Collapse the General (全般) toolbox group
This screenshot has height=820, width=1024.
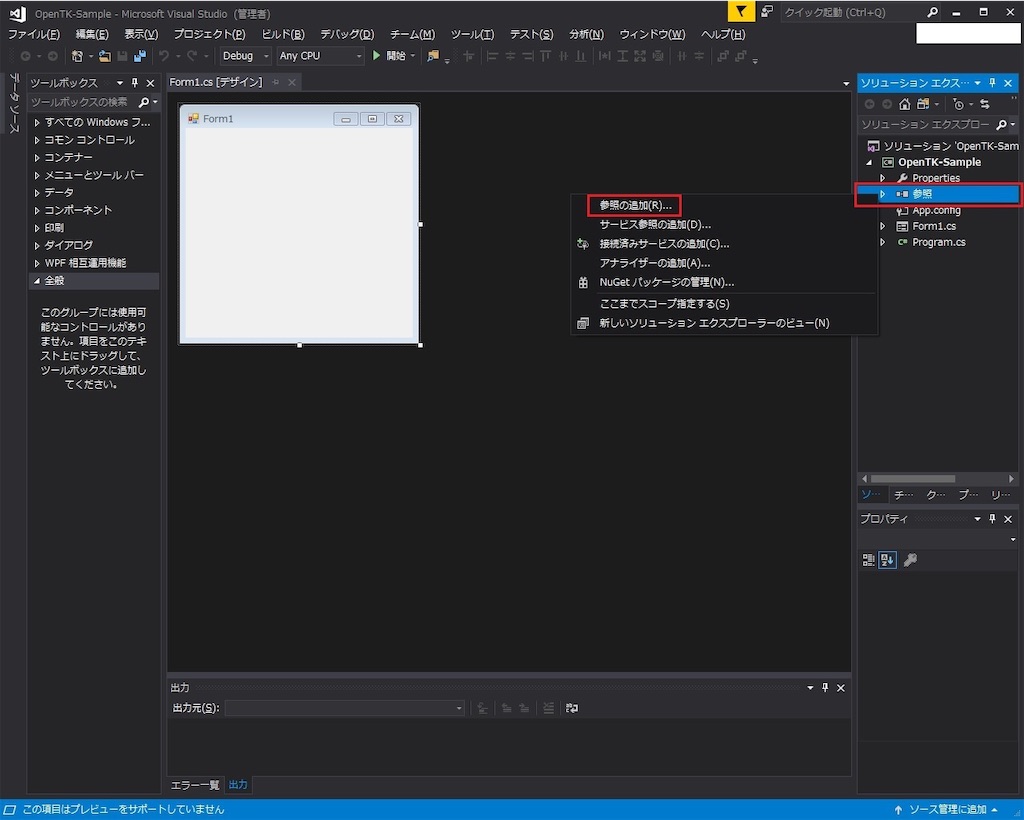[x=37, y=281]
